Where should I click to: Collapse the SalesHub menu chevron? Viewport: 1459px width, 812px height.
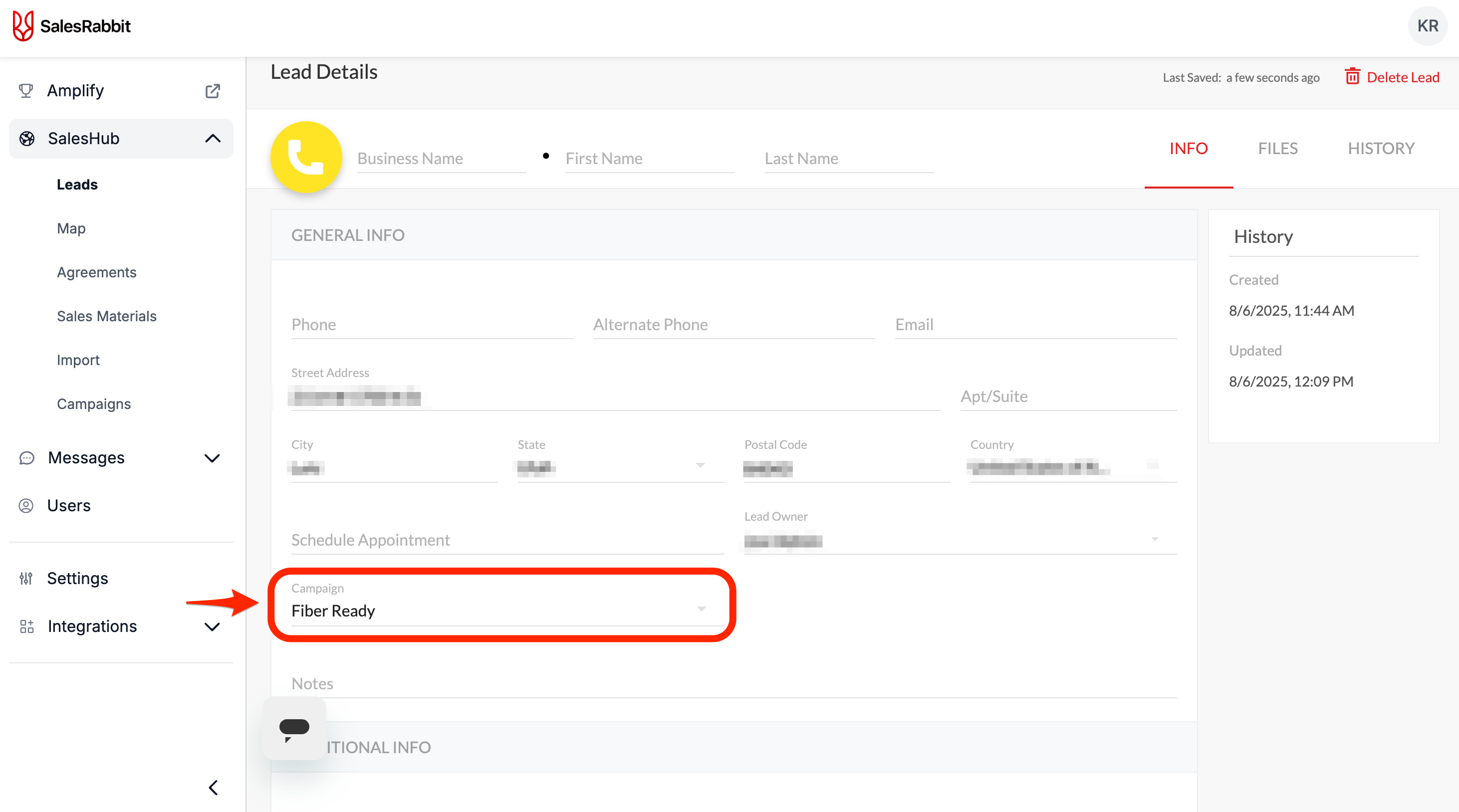click(213, 138)
